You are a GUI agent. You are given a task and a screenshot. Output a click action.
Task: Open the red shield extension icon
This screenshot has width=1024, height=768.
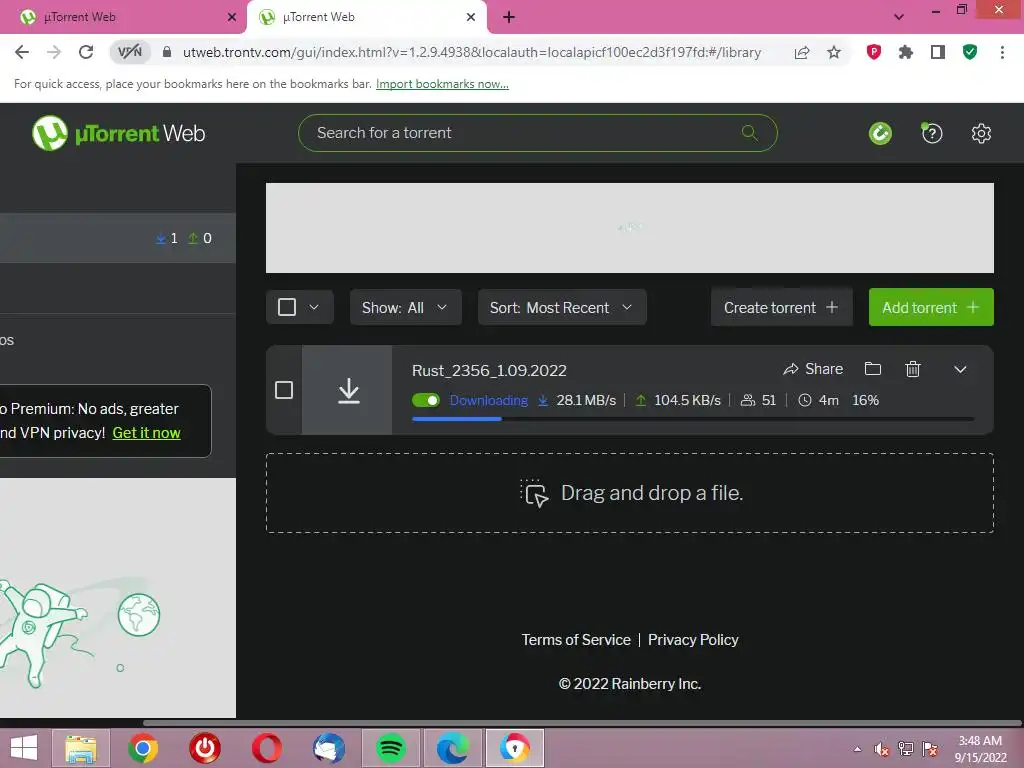(873, 52)
